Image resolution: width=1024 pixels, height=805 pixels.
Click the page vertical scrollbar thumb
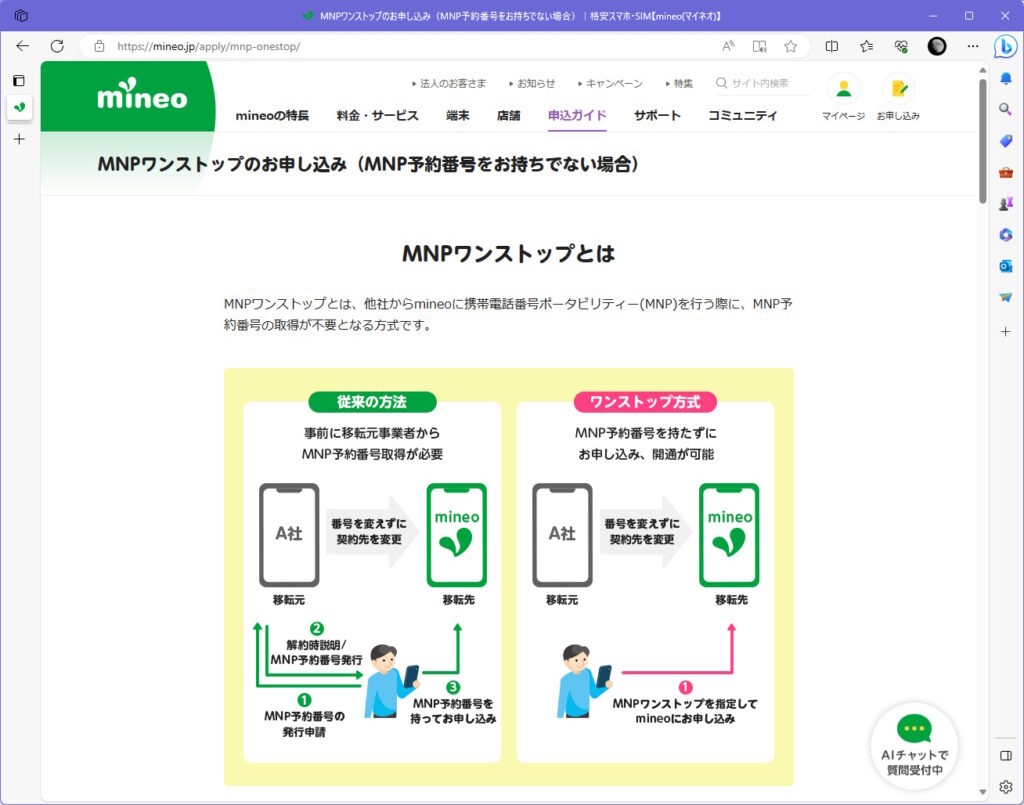coord(983,140)
